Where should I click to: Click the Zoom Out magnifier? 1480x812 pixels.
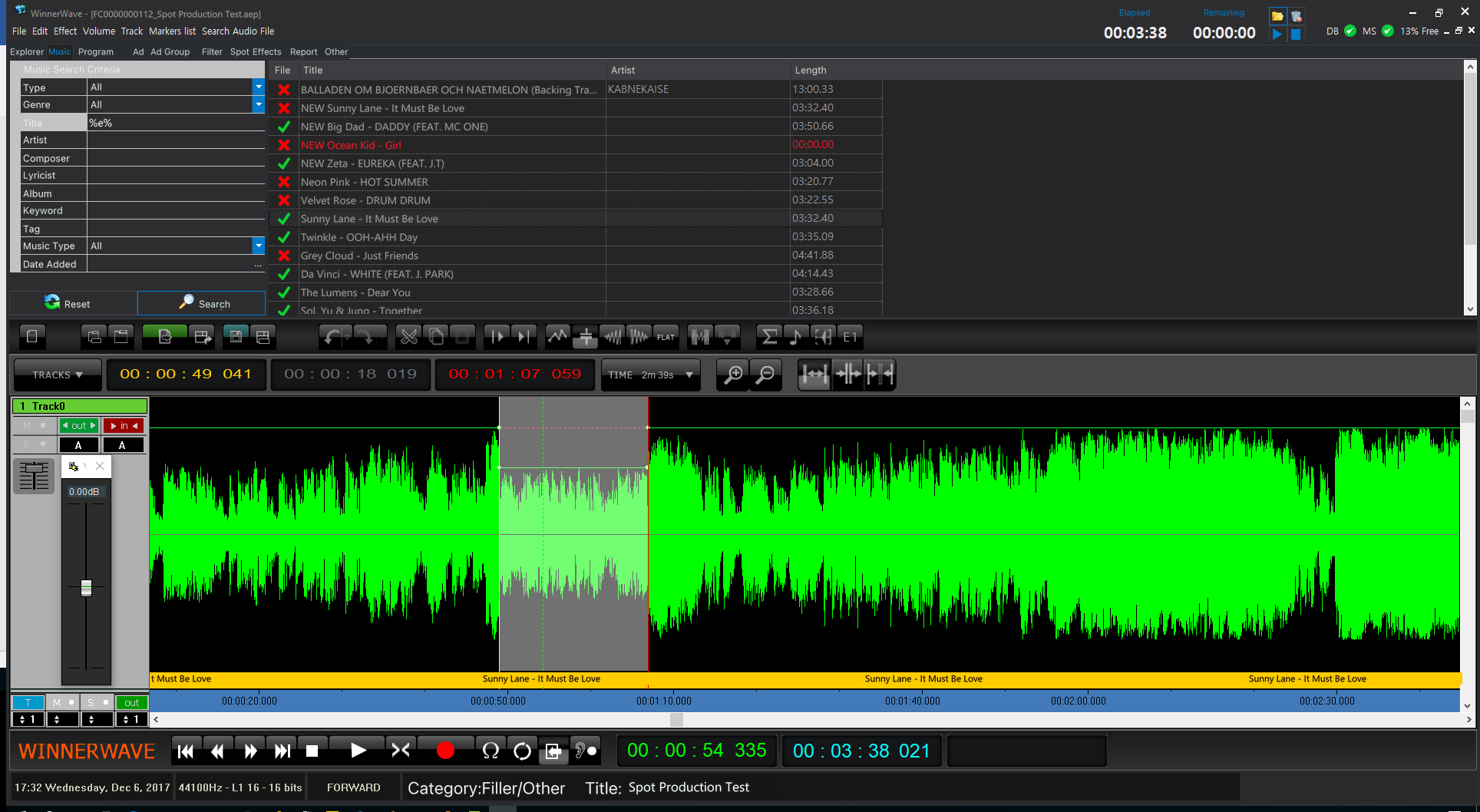(x=765, y=375)
